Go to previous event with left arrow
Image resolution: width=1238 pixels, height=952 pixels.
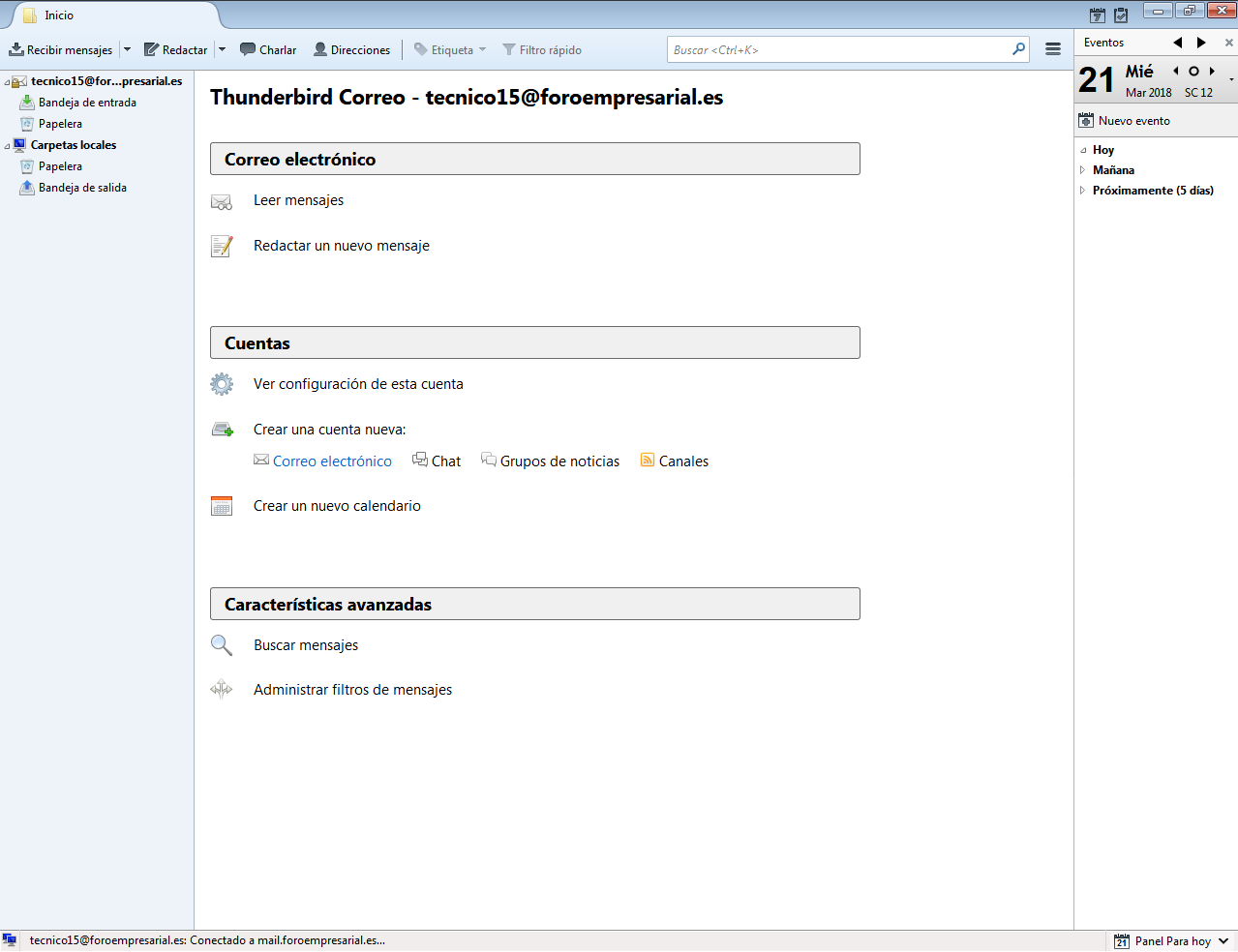[x=1177, y=43]
